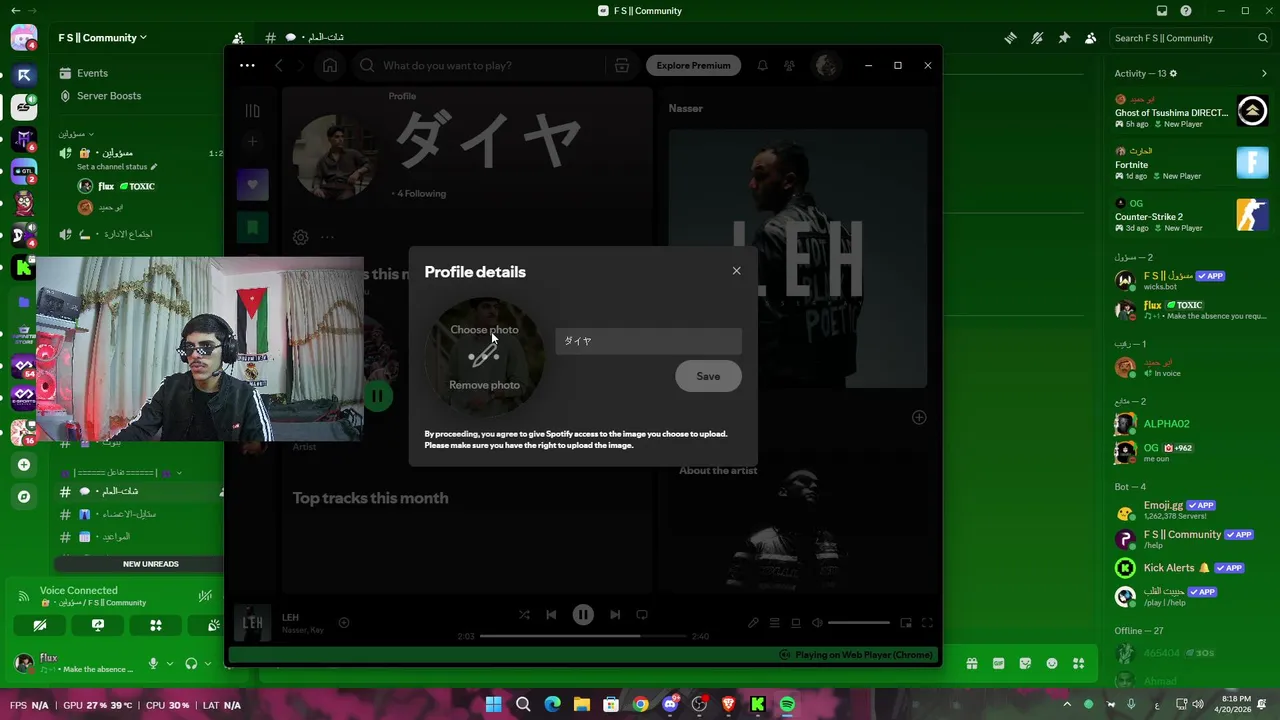Screen dimensions: 1280x720
Task: Click the profile name input field
Action: [648, 341]
